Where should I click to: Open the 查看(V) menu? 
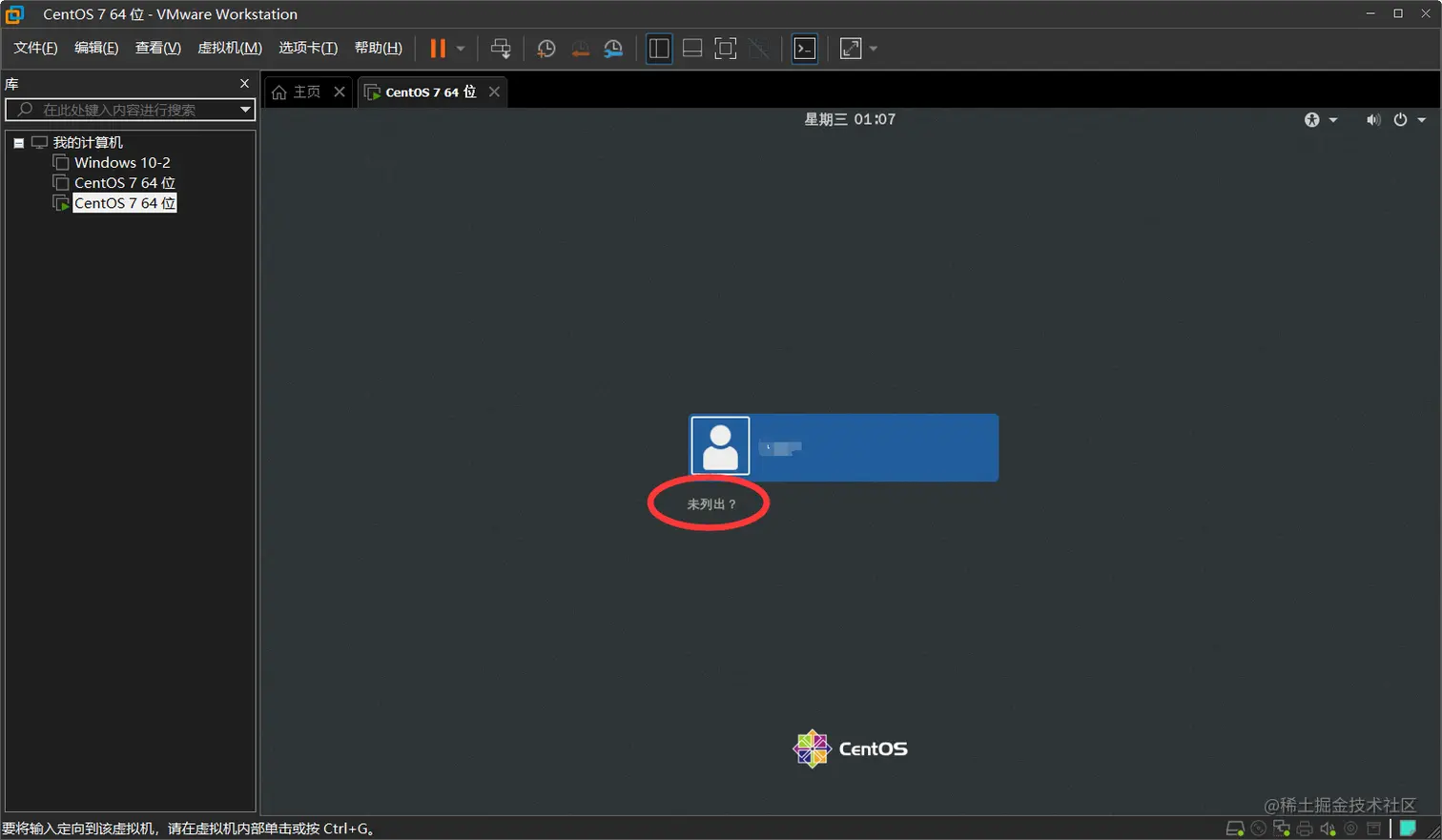[x=158, y=48]
